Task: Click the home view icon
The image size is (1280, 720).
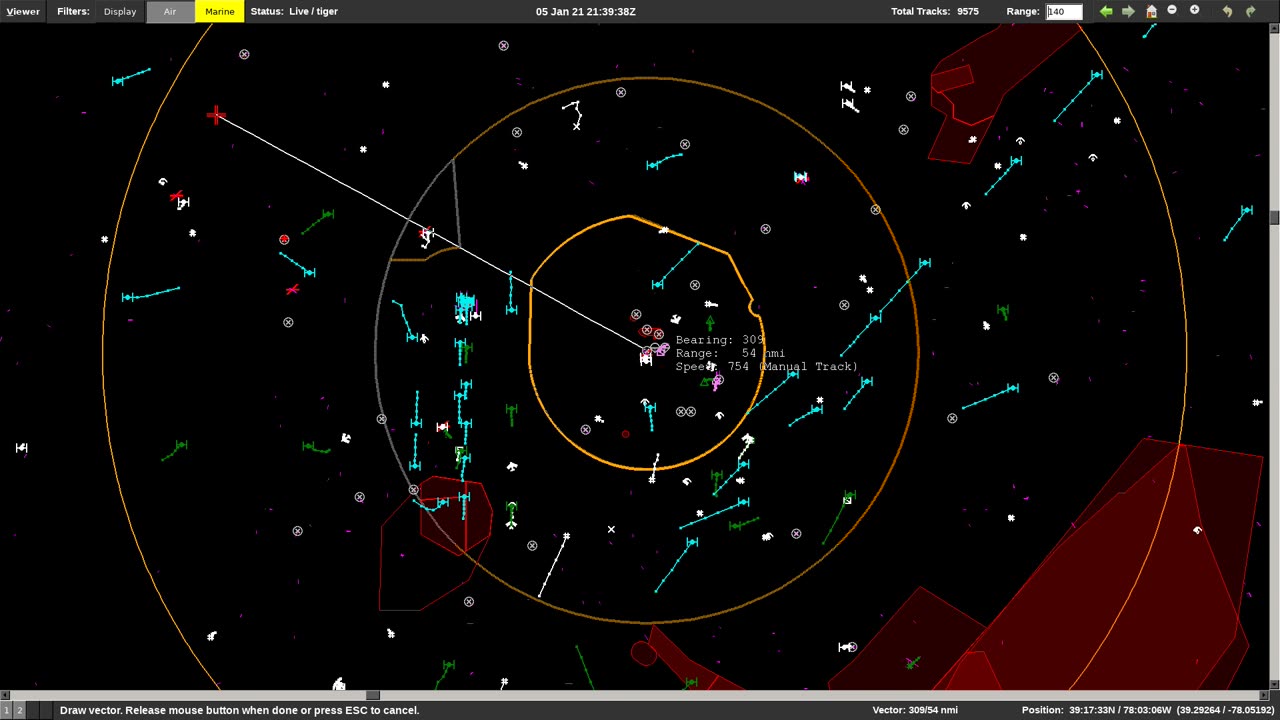Action: (1151, 11)
